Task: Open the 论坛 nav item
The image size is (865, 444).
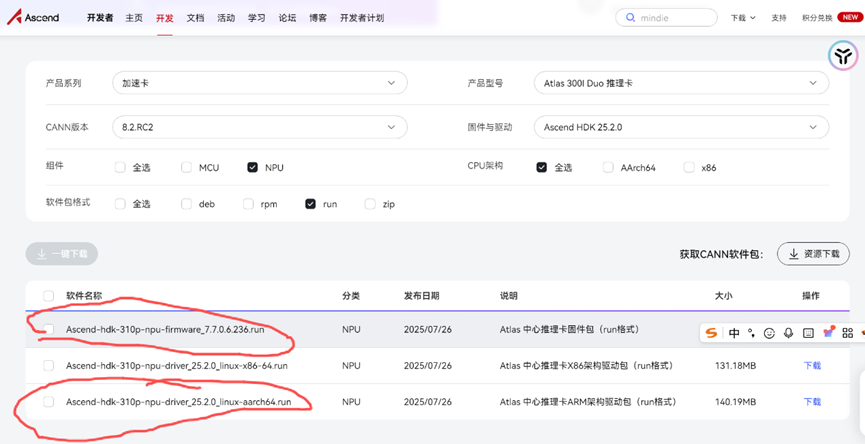Action: click(287, 18)
